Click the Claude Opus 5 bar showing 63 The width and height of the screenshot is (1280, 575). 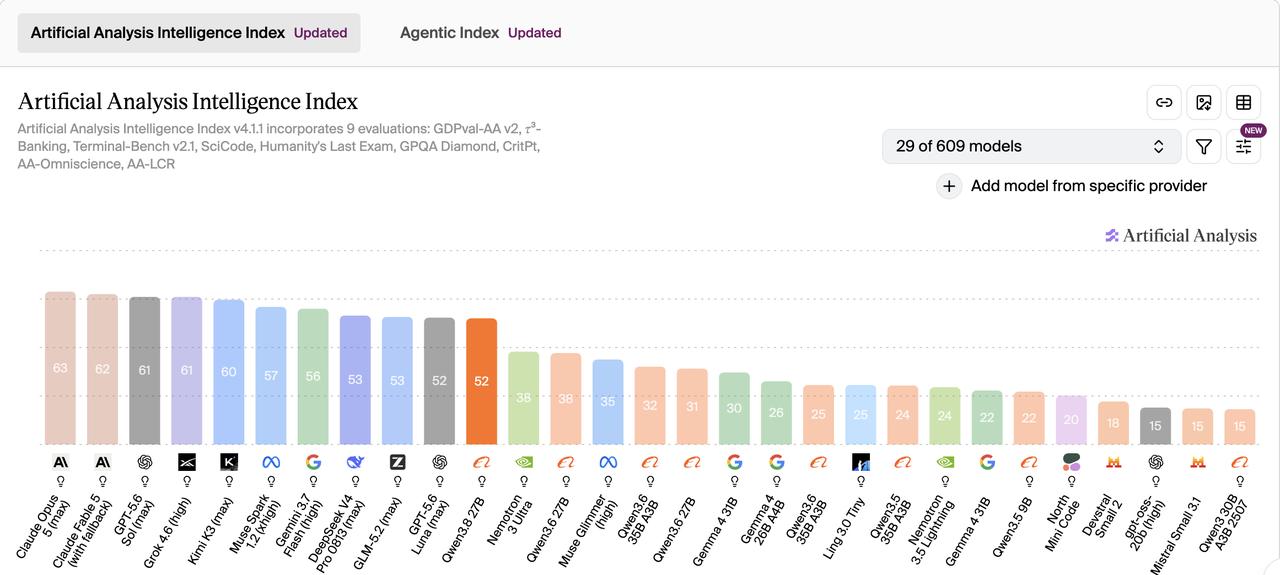point(60,368)
